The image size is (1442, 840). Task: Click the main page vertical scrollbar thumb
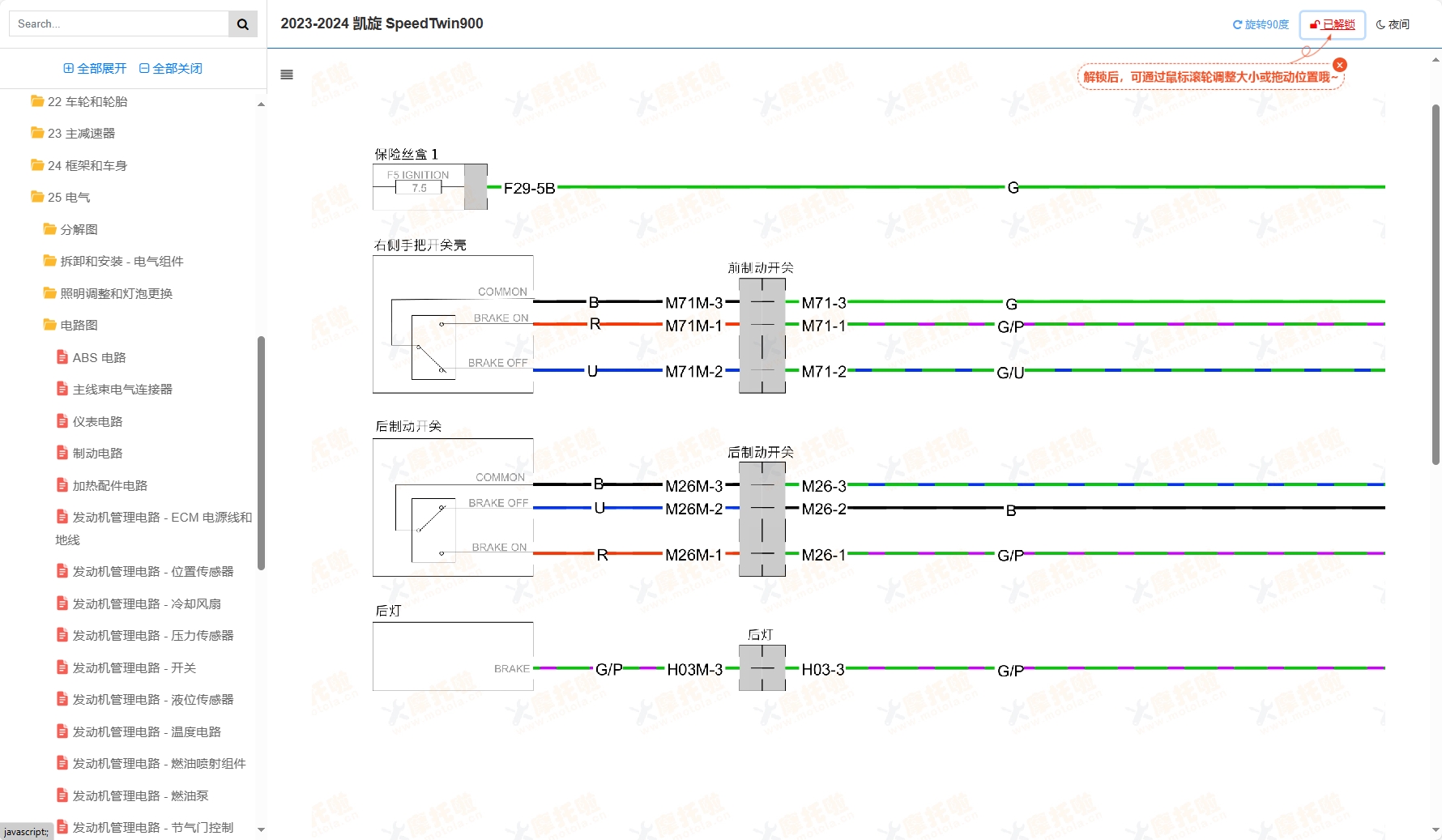point(1436,284)
